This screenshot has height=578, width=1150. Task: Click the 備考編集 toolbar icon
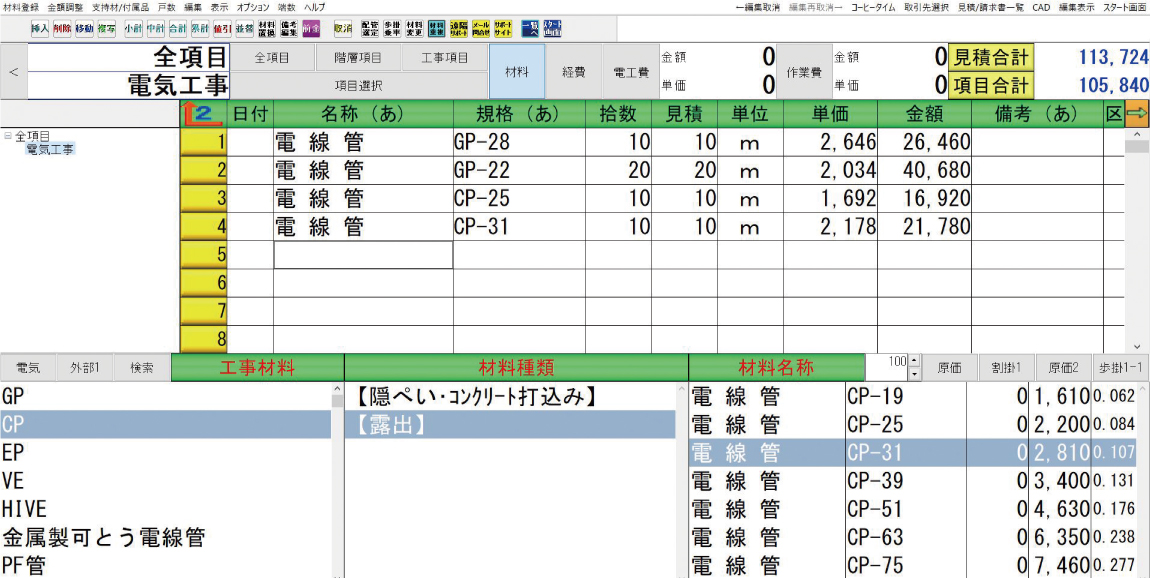(x=289, y=29)
